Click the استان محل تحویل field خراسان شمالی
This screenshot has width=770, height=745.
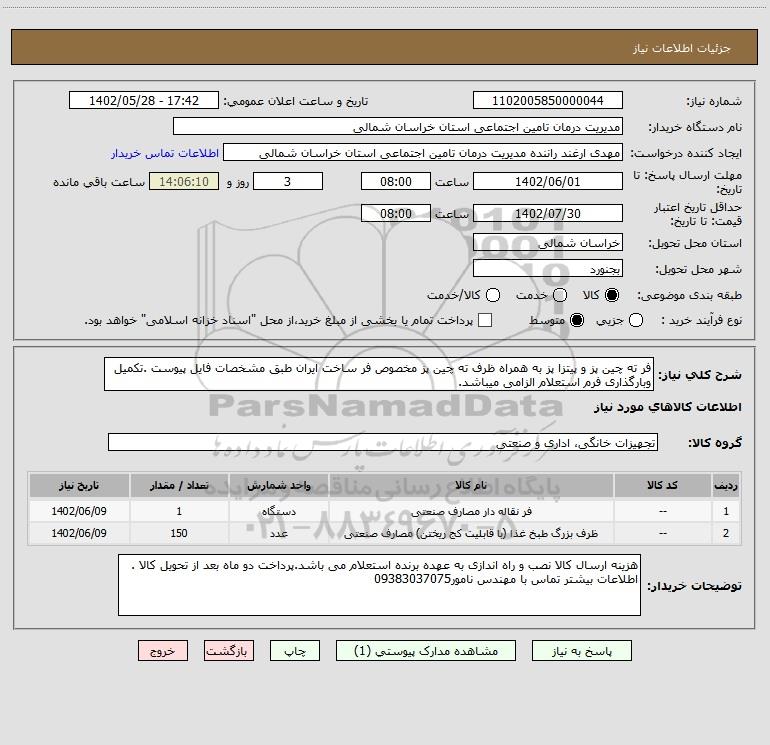point(548,243)
